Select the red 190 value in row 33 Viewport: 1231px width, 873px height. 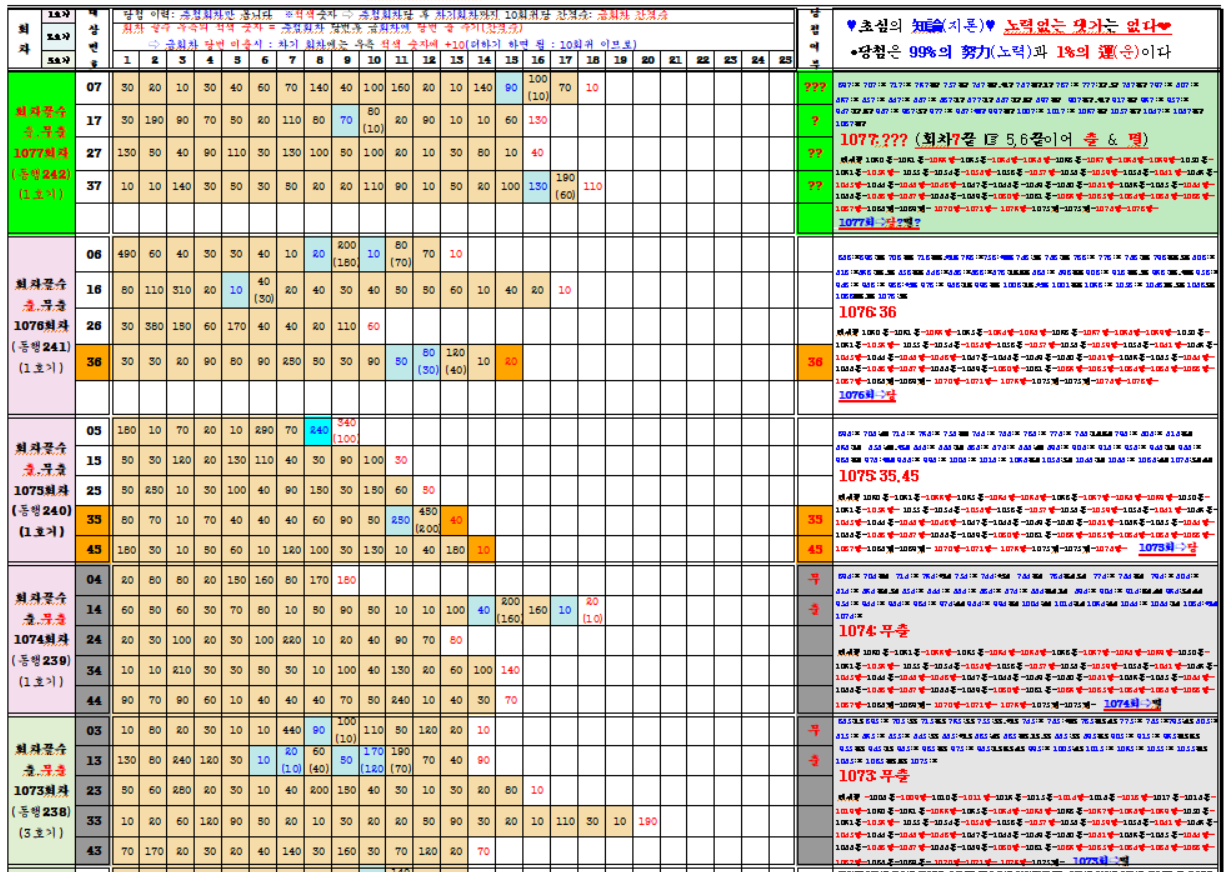[648, 821]
